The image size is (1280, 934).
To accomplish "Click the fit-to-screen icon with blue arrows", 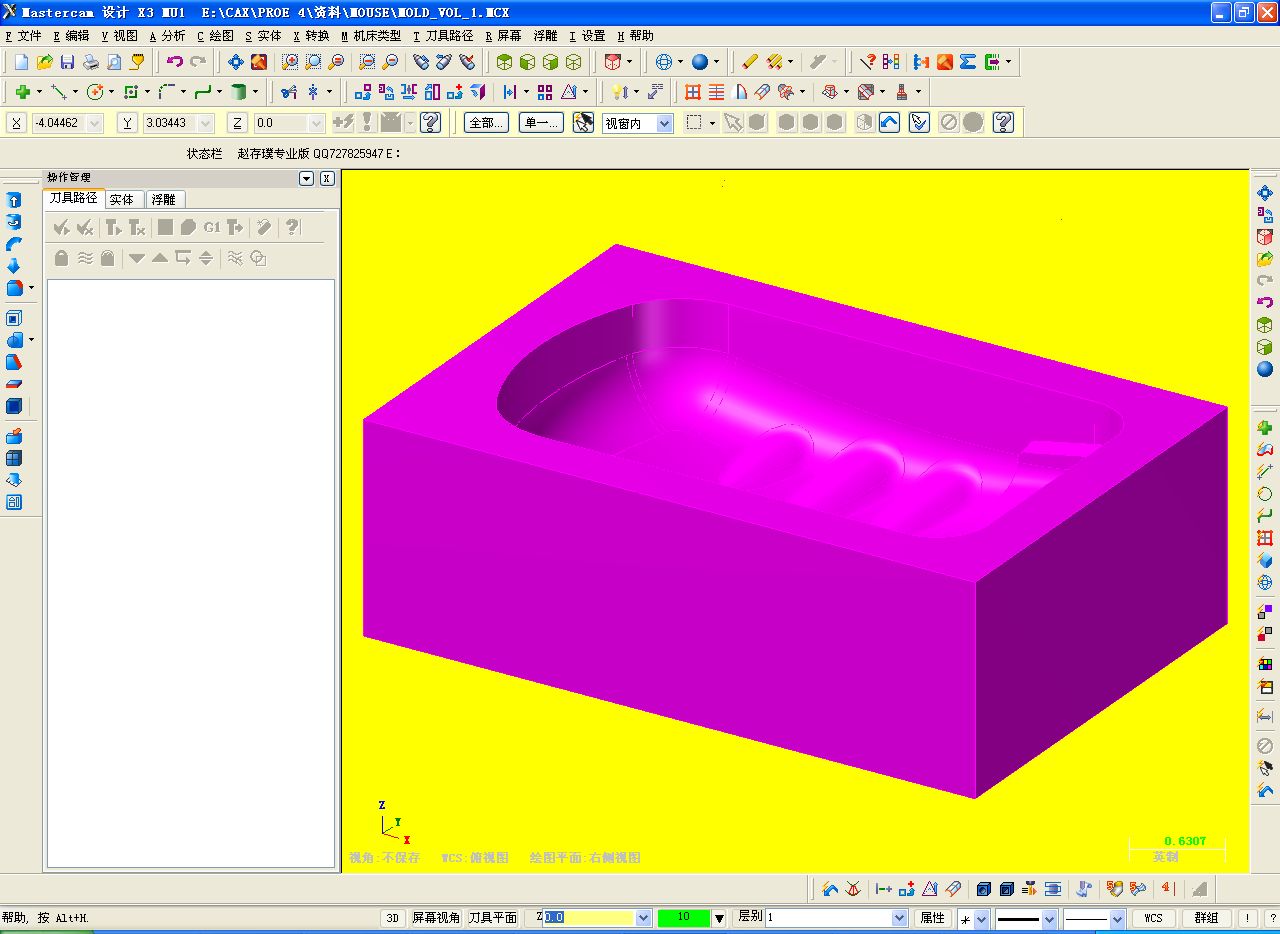I will tap(236, 62).
